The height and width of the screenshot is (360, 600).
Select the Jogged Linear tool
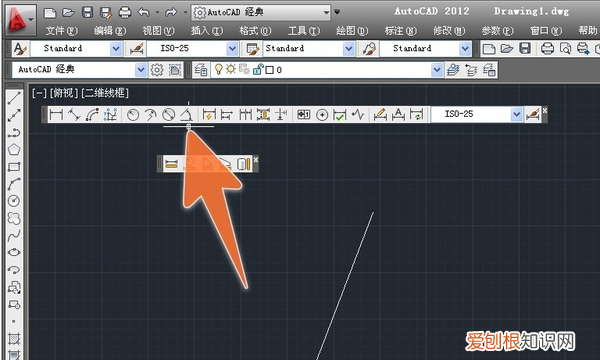point(358,114)
